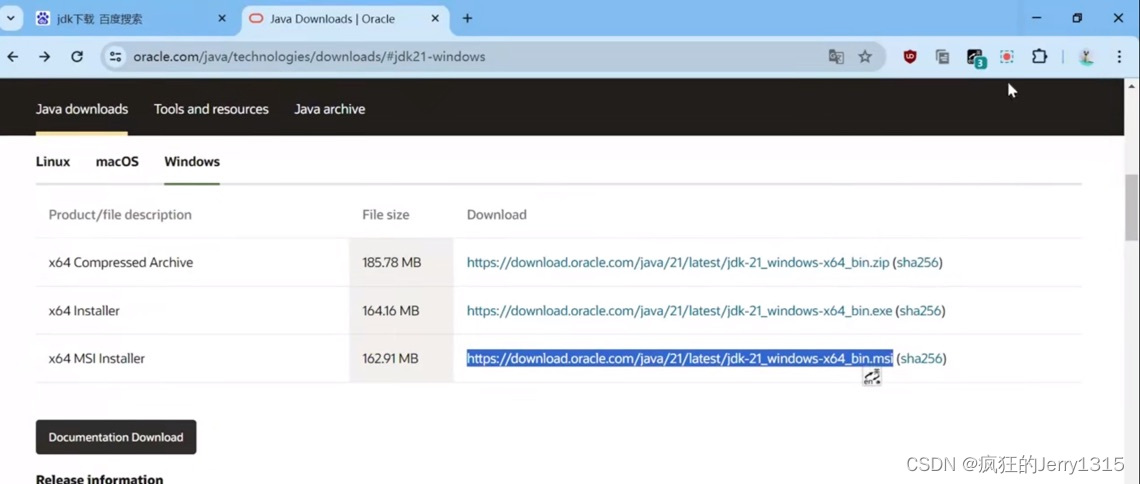The image size is (1140, 484).
Task: Open sha256 link for Compressed Archive
Action: [918, 262]
